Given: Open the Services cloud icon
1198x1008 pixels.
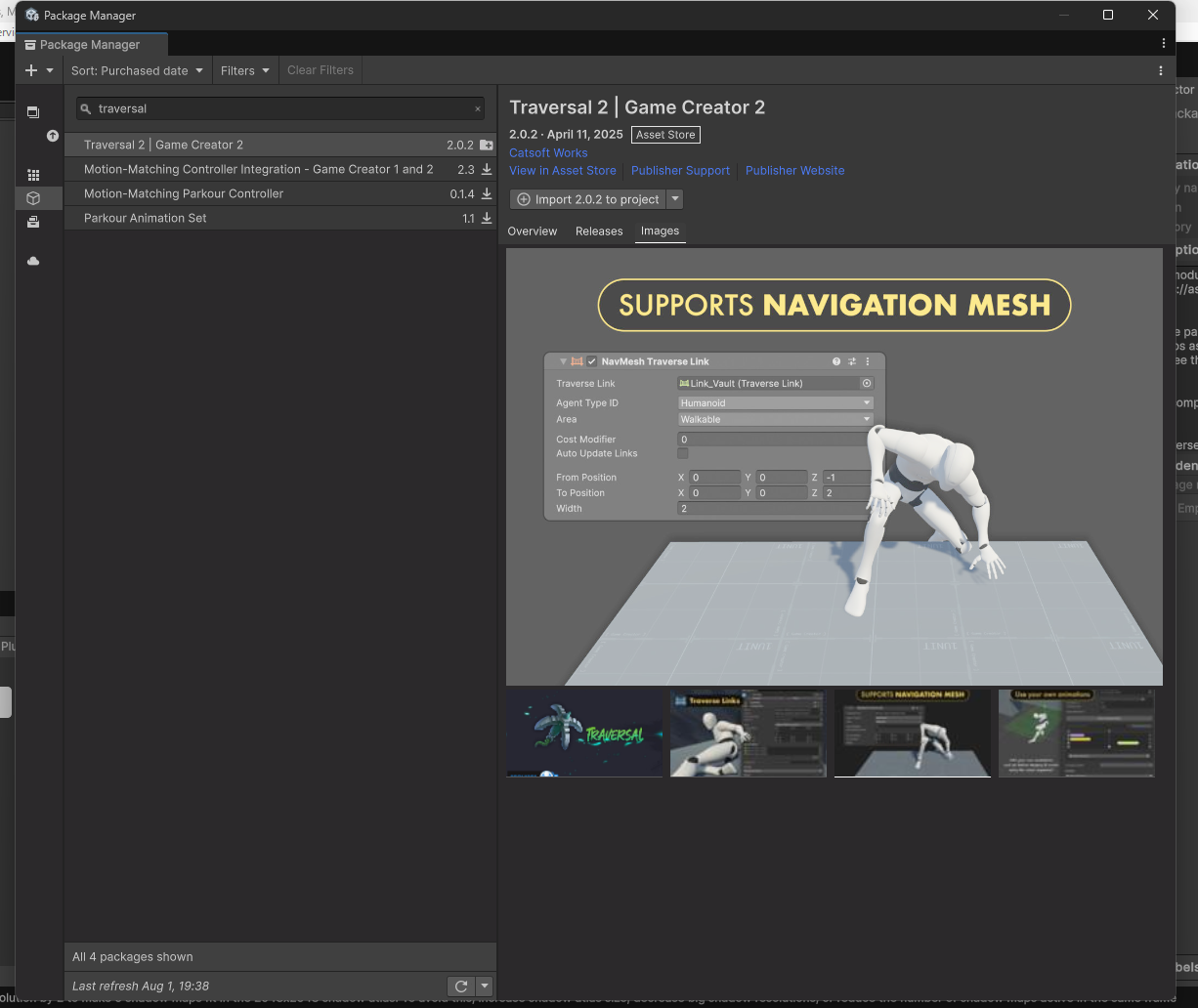Looking at the screenshot, I should 33,261.
